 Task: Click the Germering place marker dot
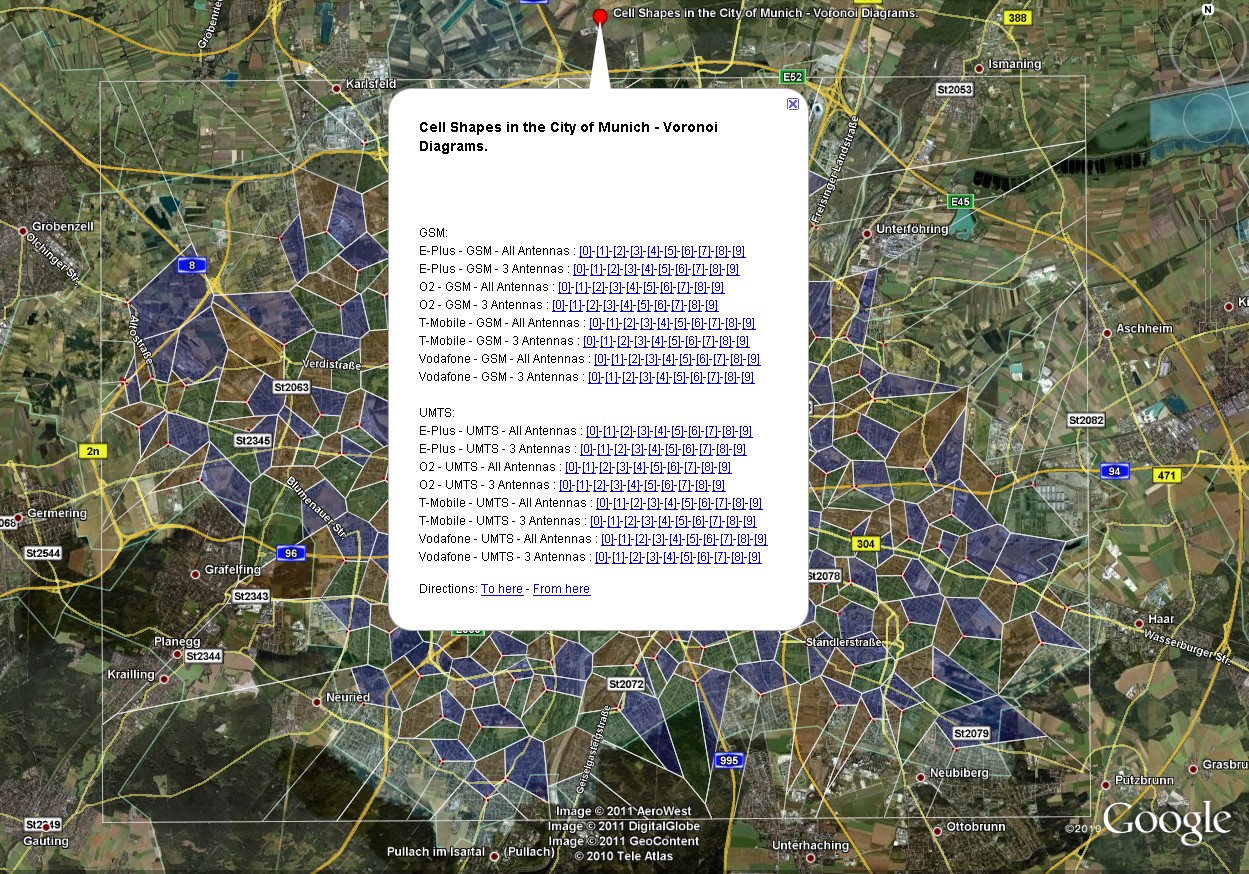point(20,517)
